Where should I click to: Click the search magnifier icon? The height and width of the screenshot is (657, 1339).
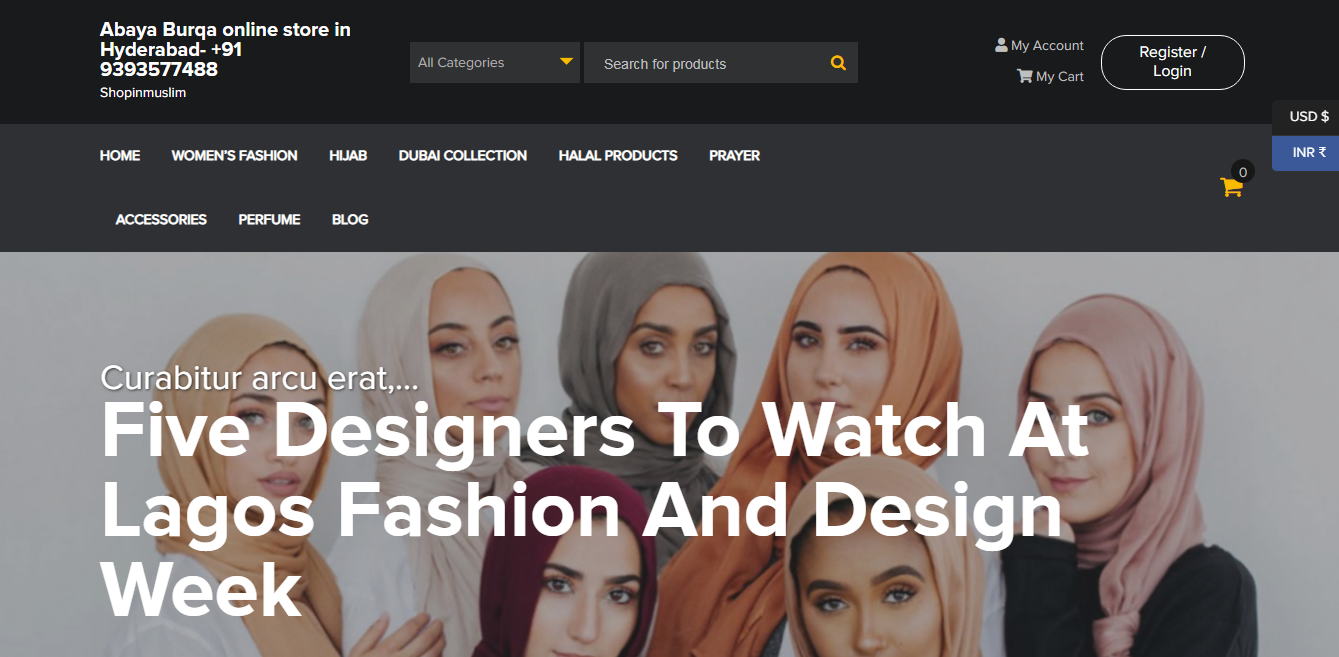(838, 63)
